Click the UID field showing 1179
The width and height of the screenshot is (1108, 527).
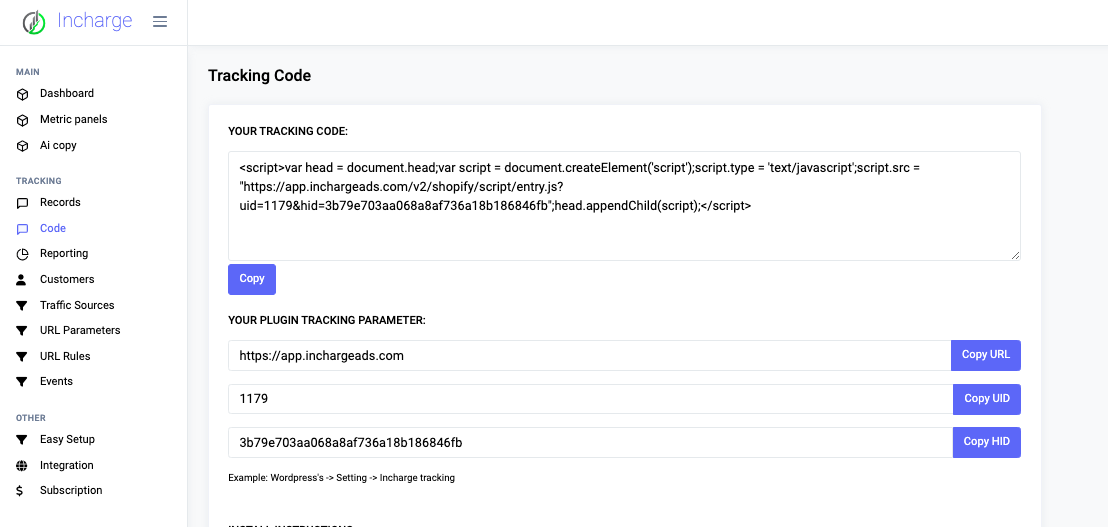(591, 399)
